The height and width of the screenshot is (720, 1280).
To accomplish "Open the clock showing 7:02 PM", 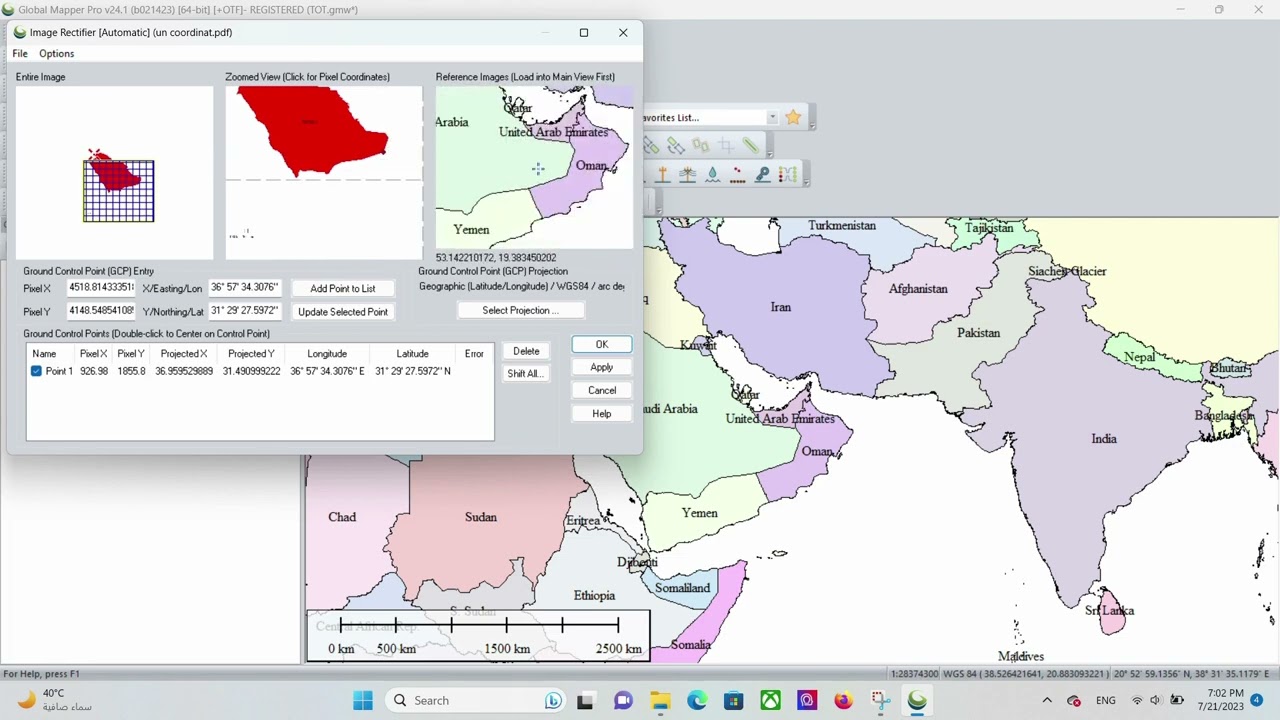I will pyautogui.click(x=1225, y=700).
